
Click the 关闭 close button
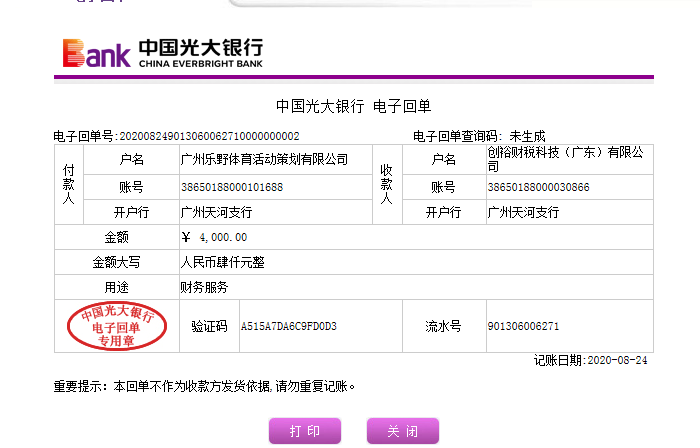click(403, 431)
